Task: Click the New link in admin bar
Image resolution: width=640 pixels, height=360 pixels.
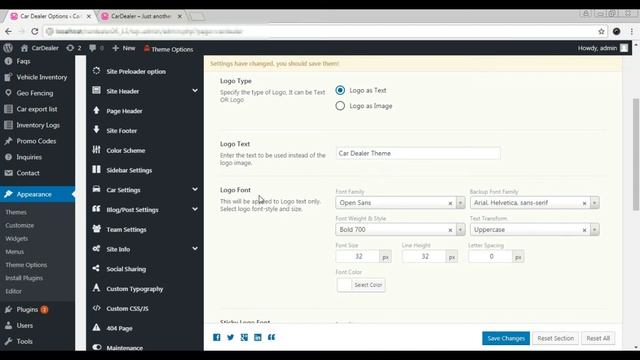Action: tap(124, 48)
